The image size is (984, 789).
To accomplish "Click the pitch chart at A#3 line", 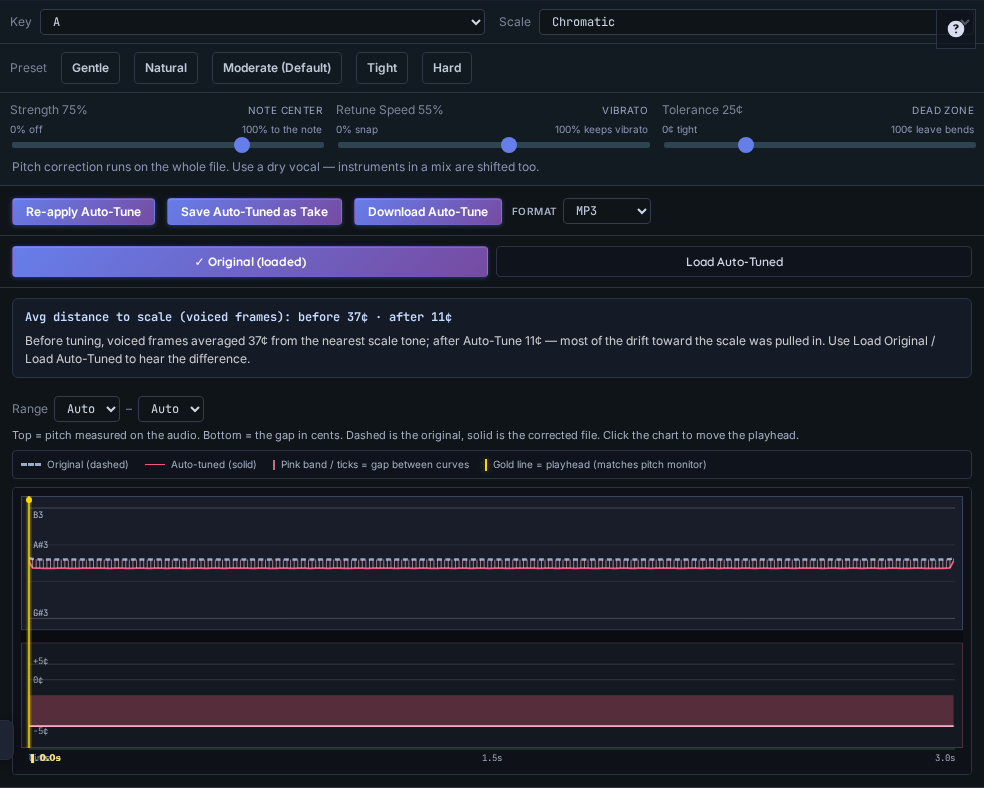I will (x=492, y=545).
